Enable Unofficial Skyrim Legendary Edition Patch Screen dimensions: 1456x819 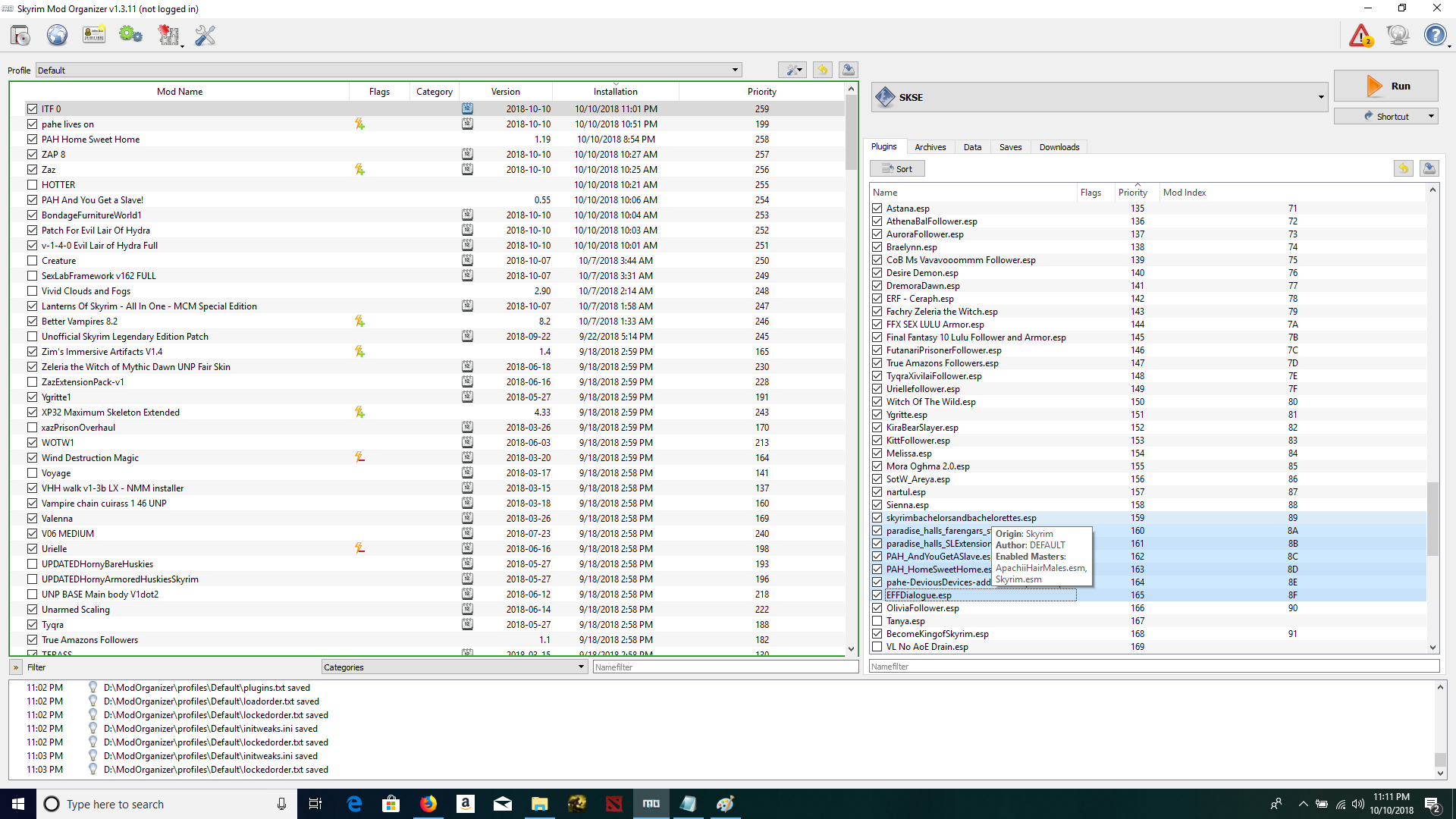(32, 336)
